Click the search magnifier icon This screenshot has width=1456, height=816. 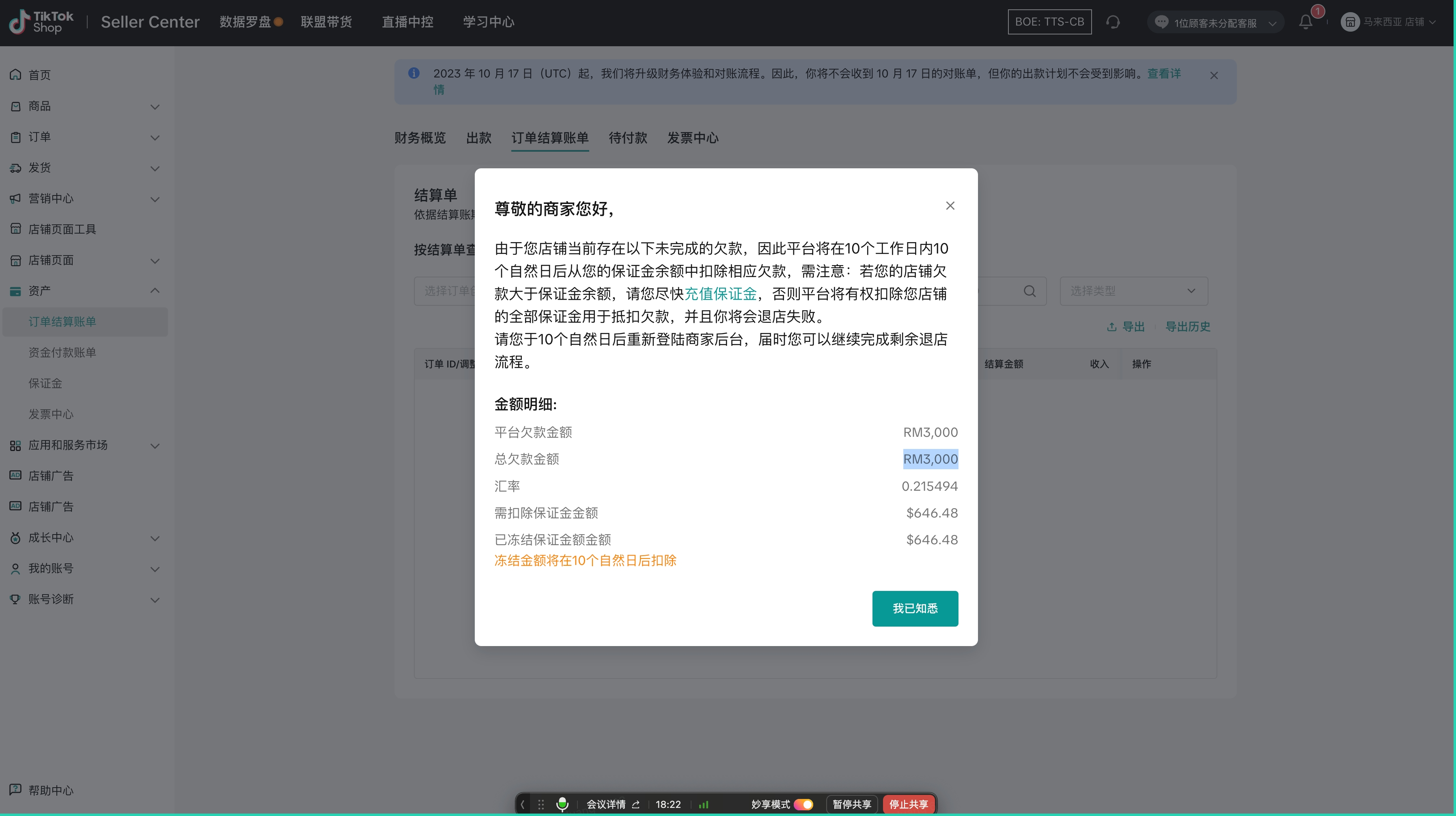coord(1030,291)
